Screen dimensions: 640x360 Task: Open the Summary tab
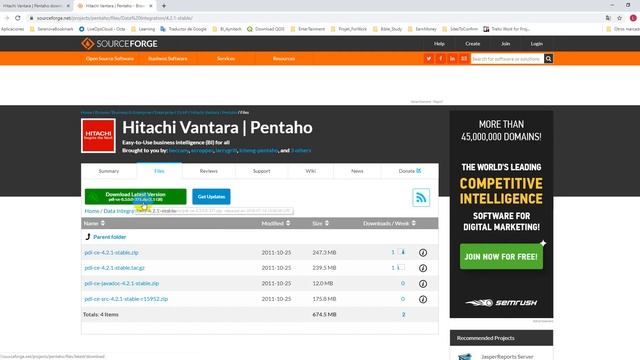coord(109,171)
